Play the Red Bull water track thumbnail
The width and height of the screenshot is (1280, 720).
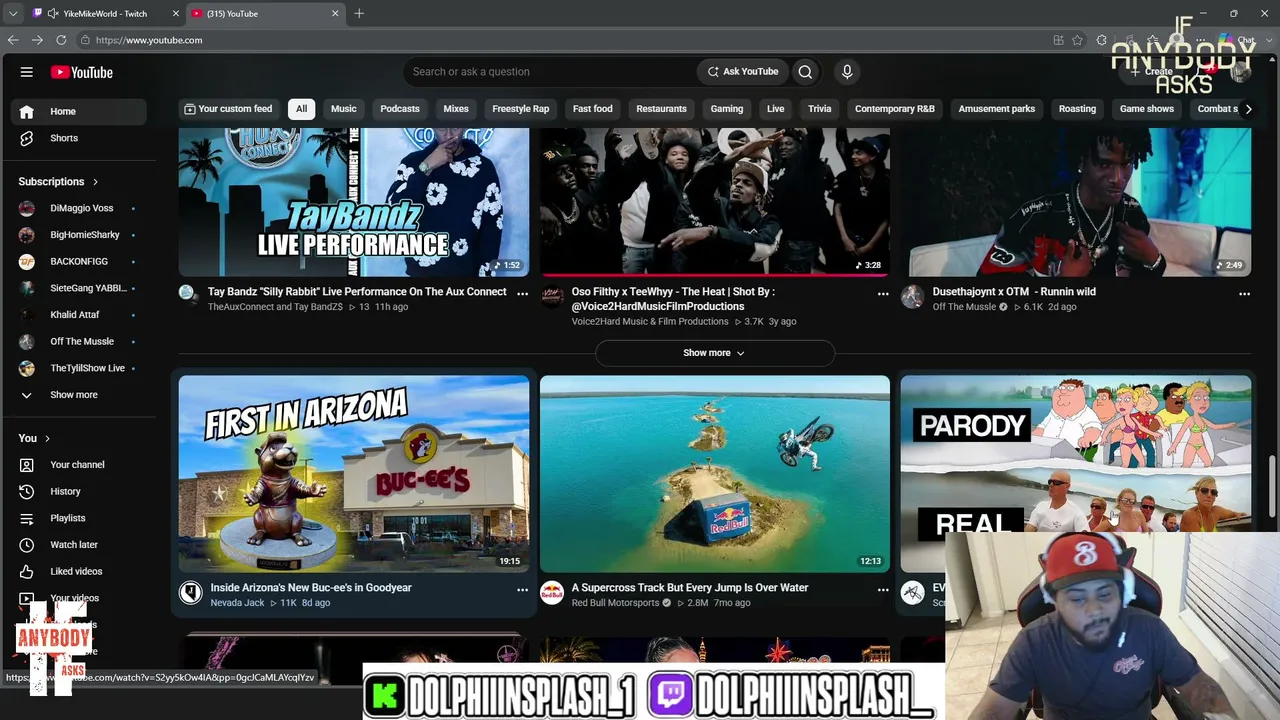715,474
